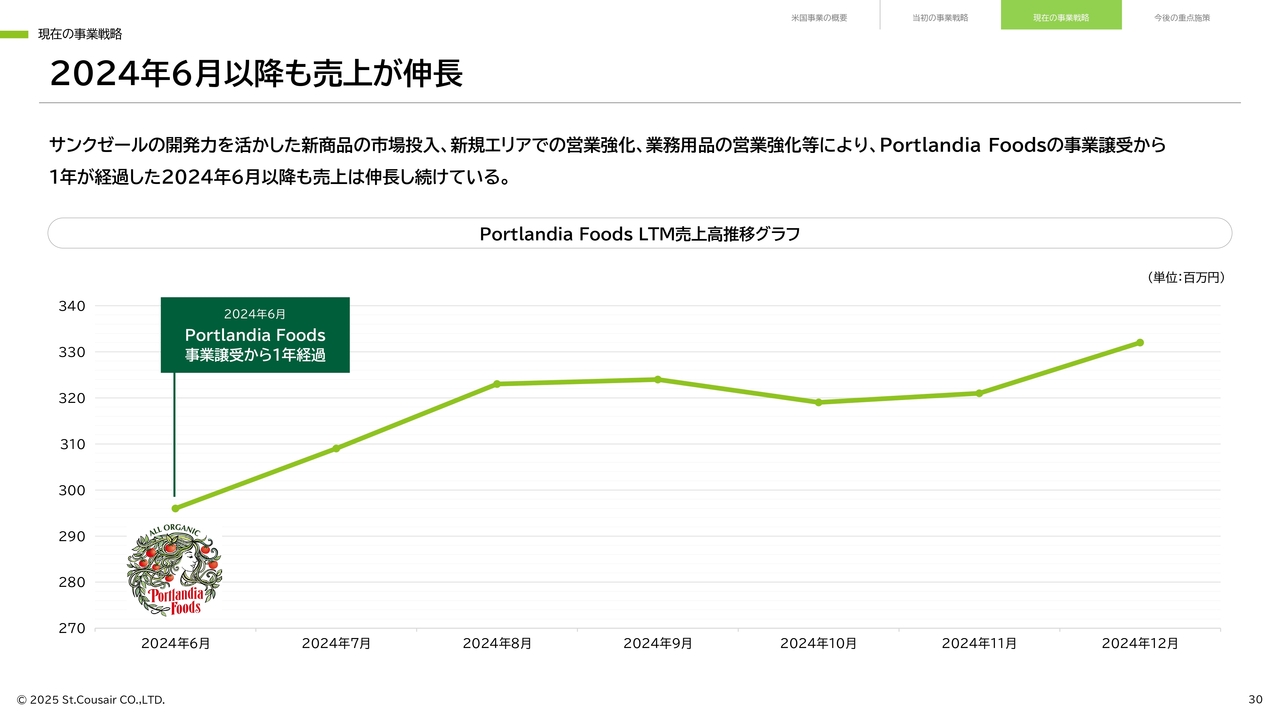Click the chart title Portlandia Foods LTM売上高推移グラフ

click(640, 234)
